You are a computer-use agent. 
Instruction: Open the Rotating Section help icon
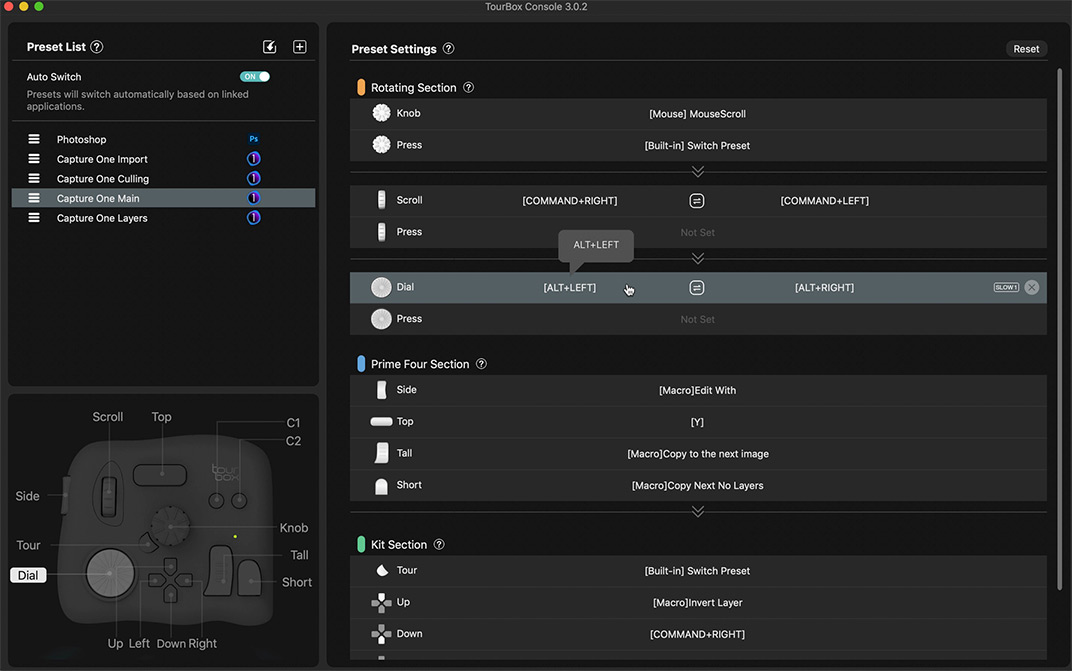pos(468,88)
